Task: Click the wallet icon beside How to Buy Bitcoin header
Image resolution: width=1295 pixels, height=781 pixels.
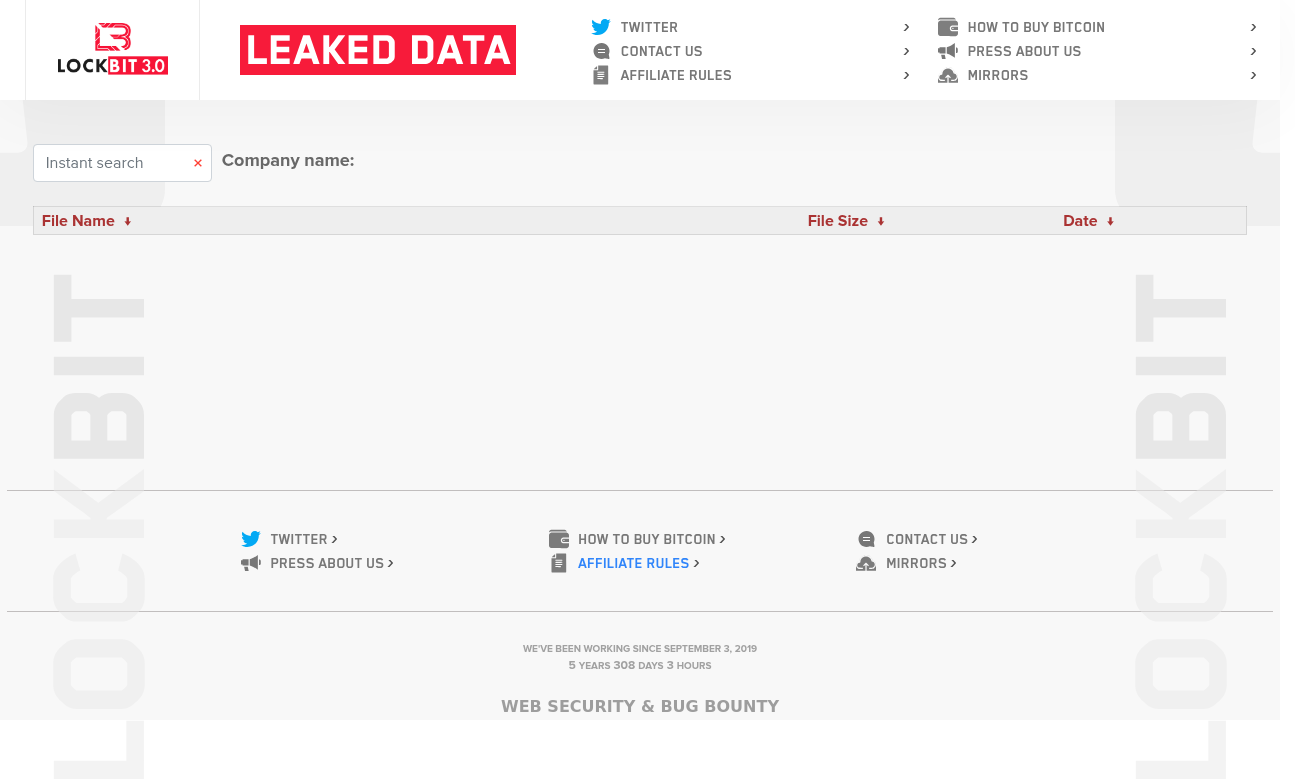Action: pyautogui.click(x=948, y=27)
